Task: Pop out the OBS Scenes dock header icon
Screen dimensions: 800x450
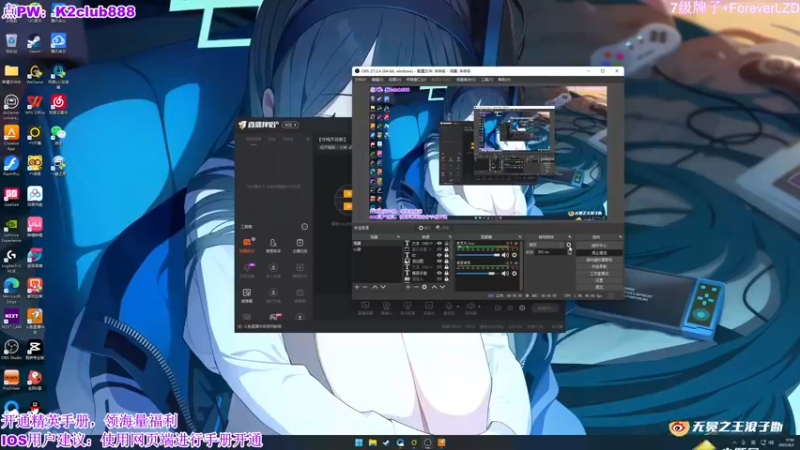Action: pos(398,237)
